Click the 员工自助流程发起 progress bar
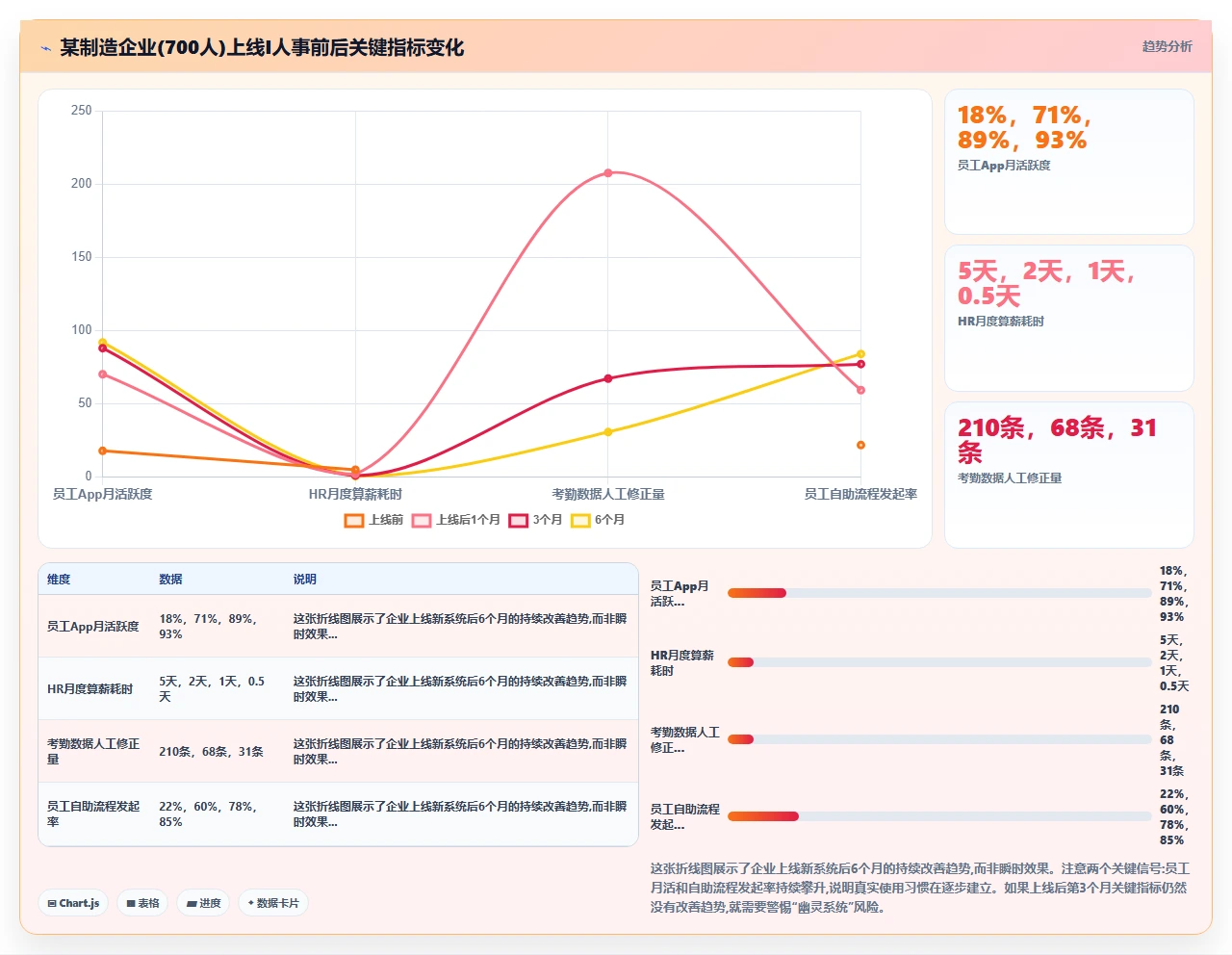Screen dimensions: 1232x955 [939, 816]
